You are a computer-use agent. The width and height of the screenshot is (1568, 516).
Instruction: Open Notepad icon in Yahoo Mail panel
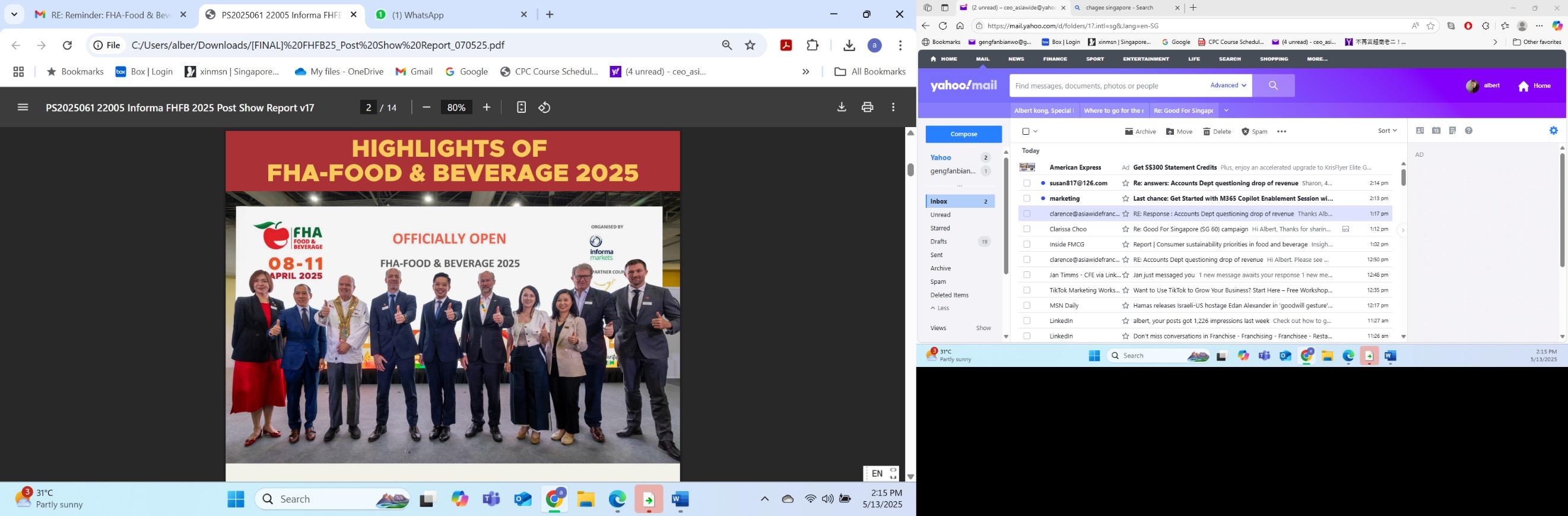[1452, 131]
